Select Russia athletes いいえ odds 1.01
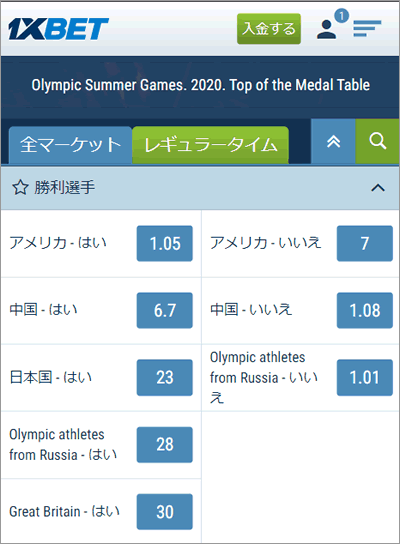Image resolution: width=400 pixels, height=544 pixels. pyautogui.click(x=365, y=377)
